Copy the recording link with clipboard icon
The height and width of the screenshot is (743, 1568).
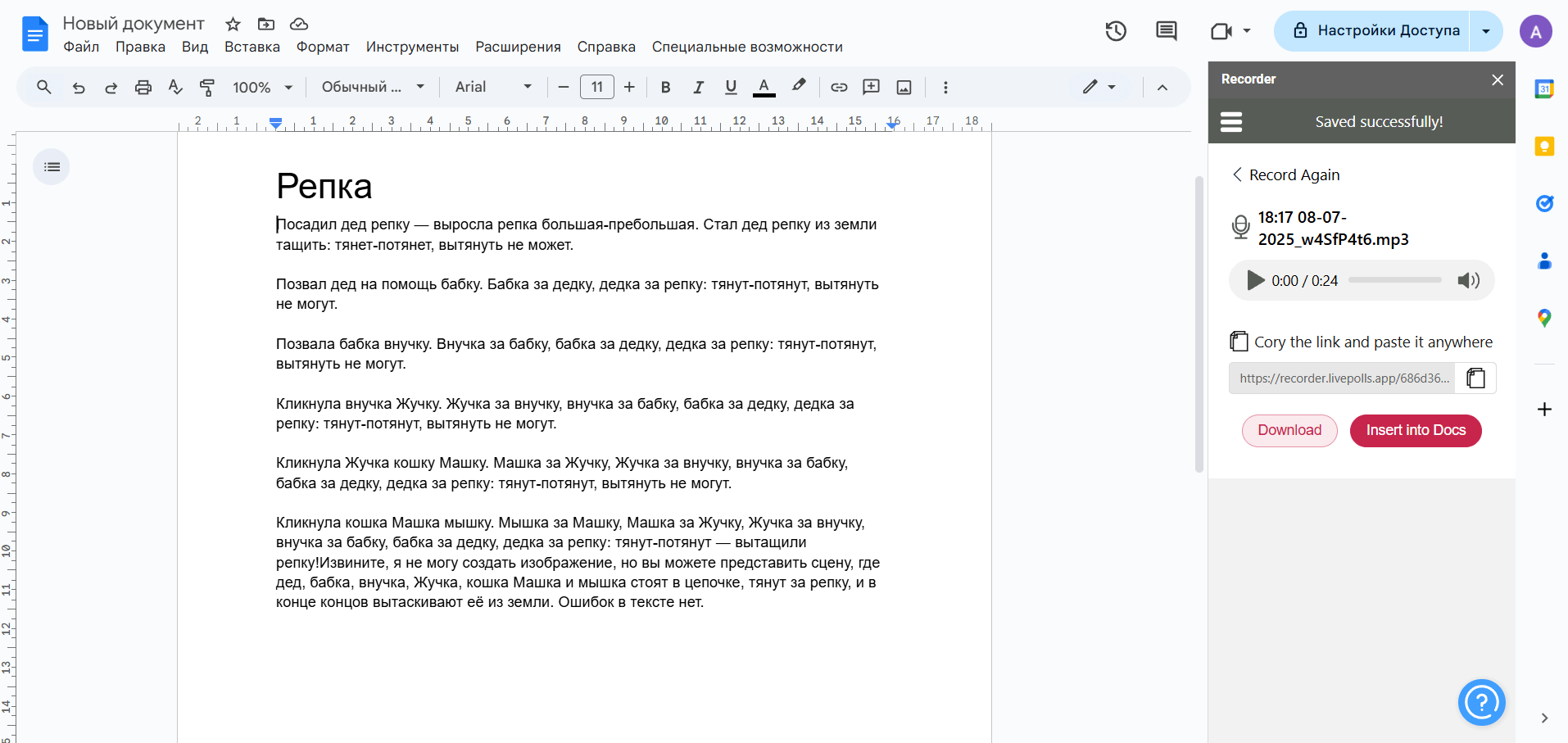point(1475,378)
